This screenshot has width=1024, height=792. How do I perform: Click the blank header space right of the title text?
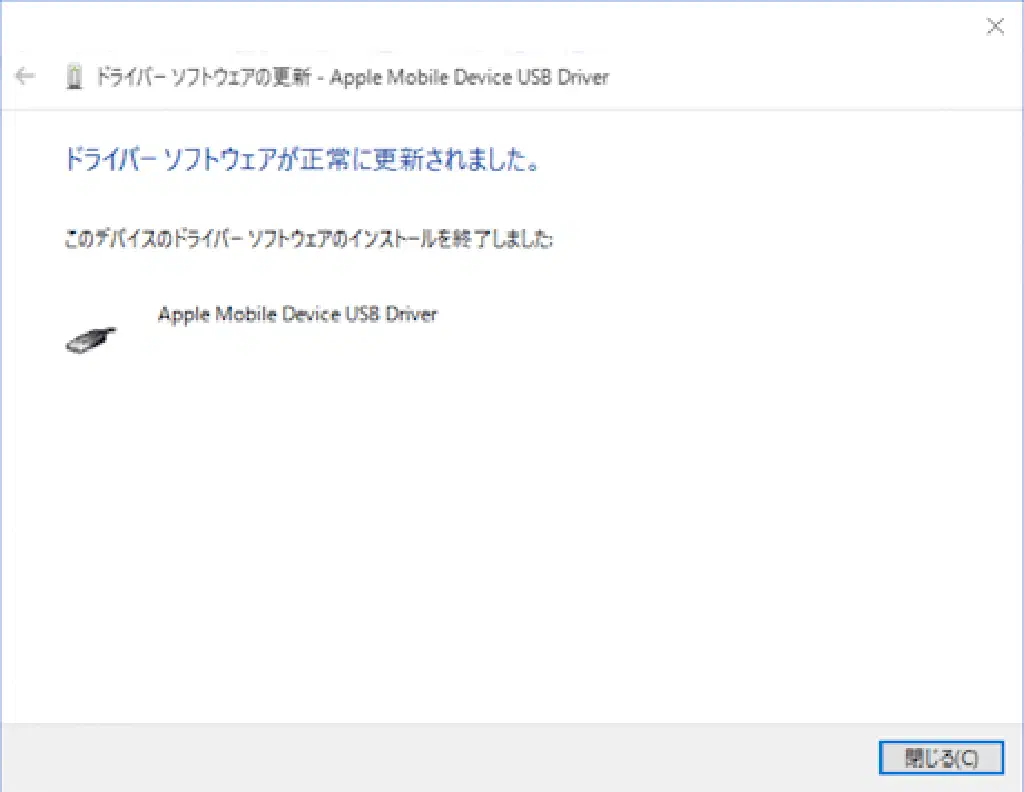click(800, 77)
